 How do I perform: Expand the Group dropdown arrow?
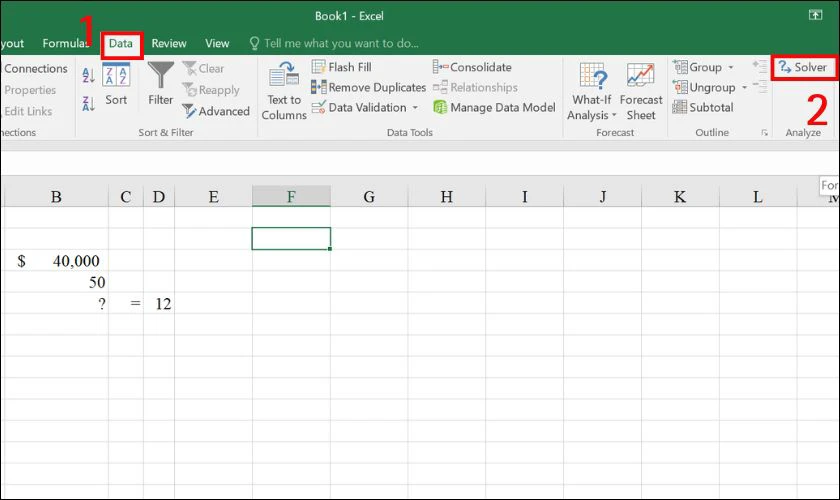pos(731,68)
